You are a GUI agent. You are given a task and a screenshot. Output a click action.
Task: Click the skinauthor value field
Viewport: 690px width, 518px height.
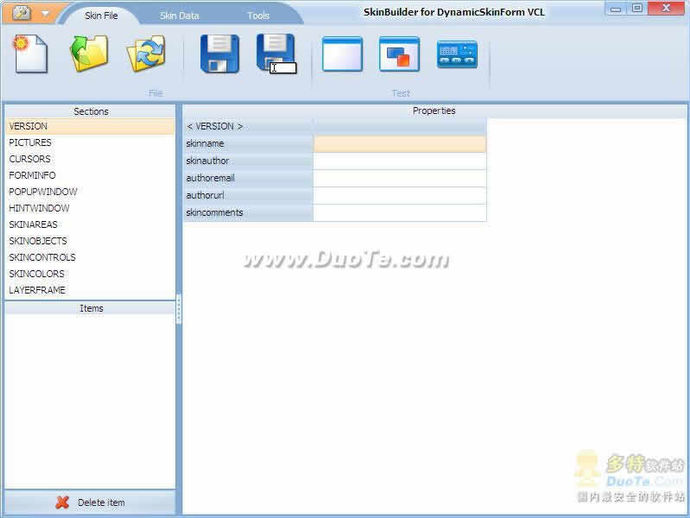coord(400,161)
